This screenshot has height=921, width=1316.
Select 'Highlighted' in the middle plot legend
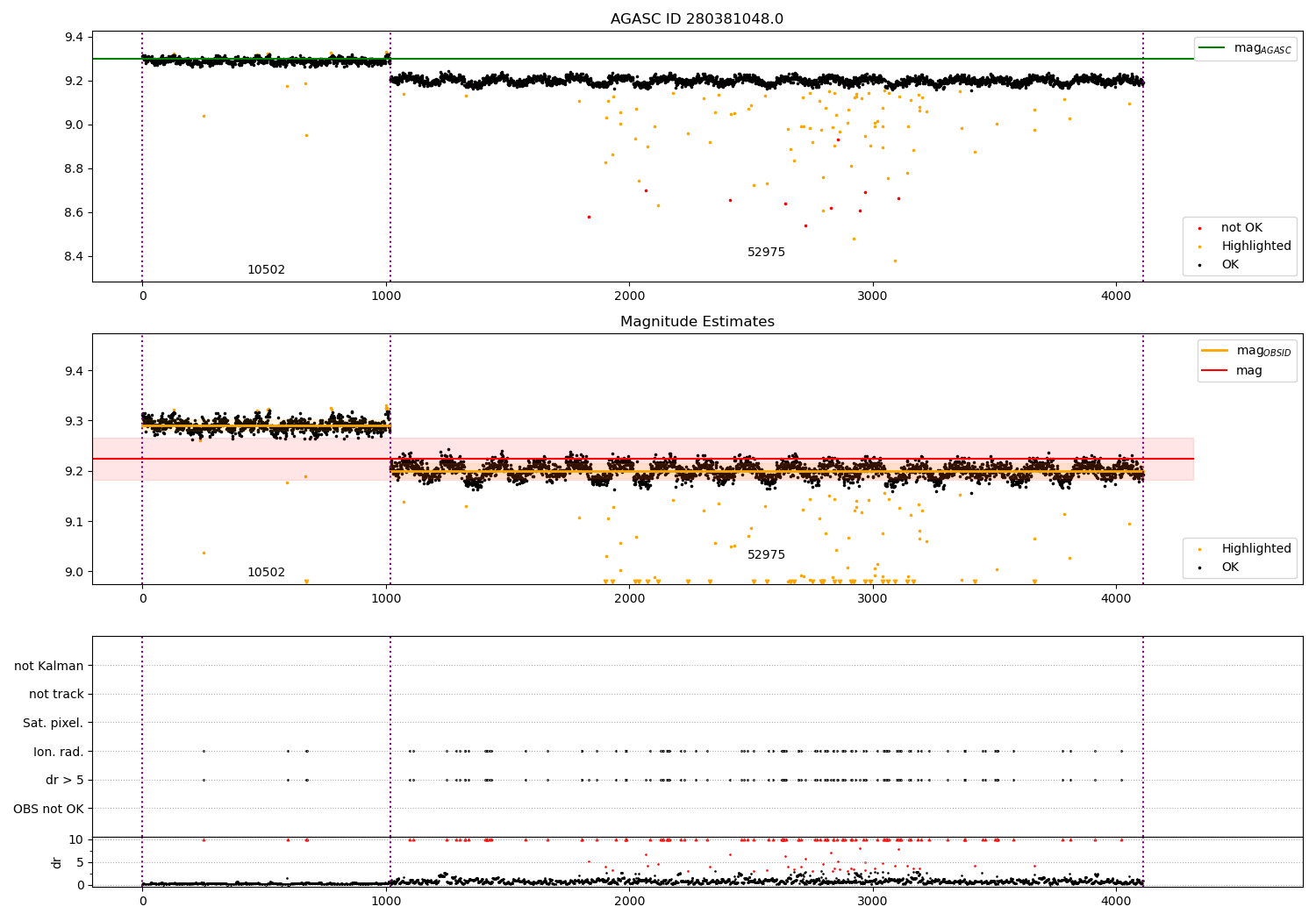(1256, 549)
